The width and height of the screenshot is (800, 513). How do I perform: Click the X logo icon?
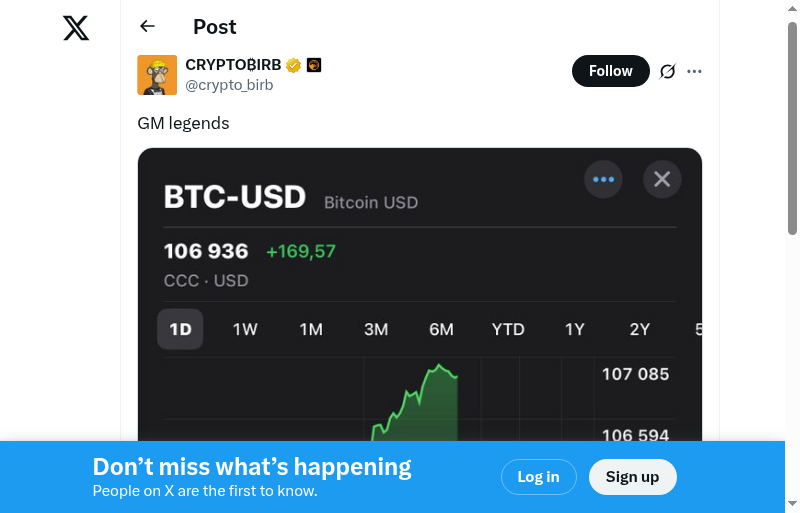tap(76, 28)
